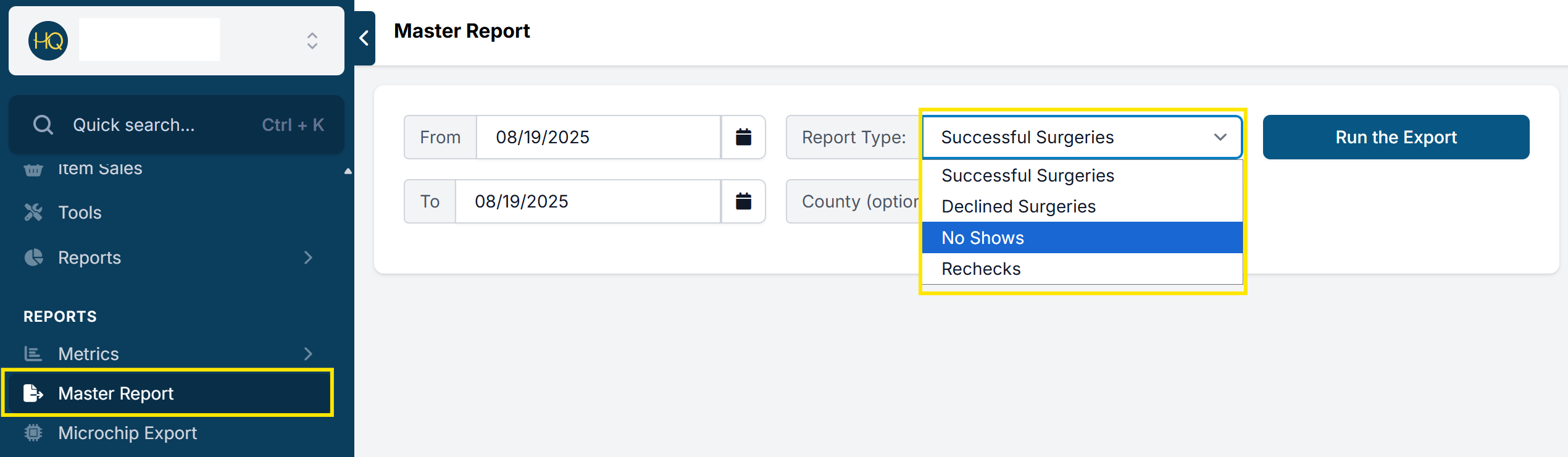This screenshot has height=457, width=1568.
Task: Toggle the Report Type dropdown
Action: click(x=1082, y=137)
